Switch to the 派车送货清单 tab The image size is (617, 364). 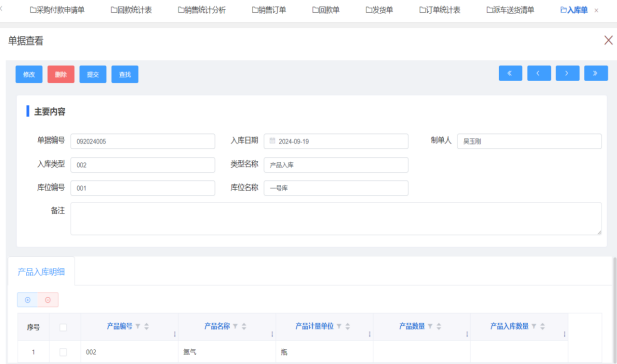[510, 10]
